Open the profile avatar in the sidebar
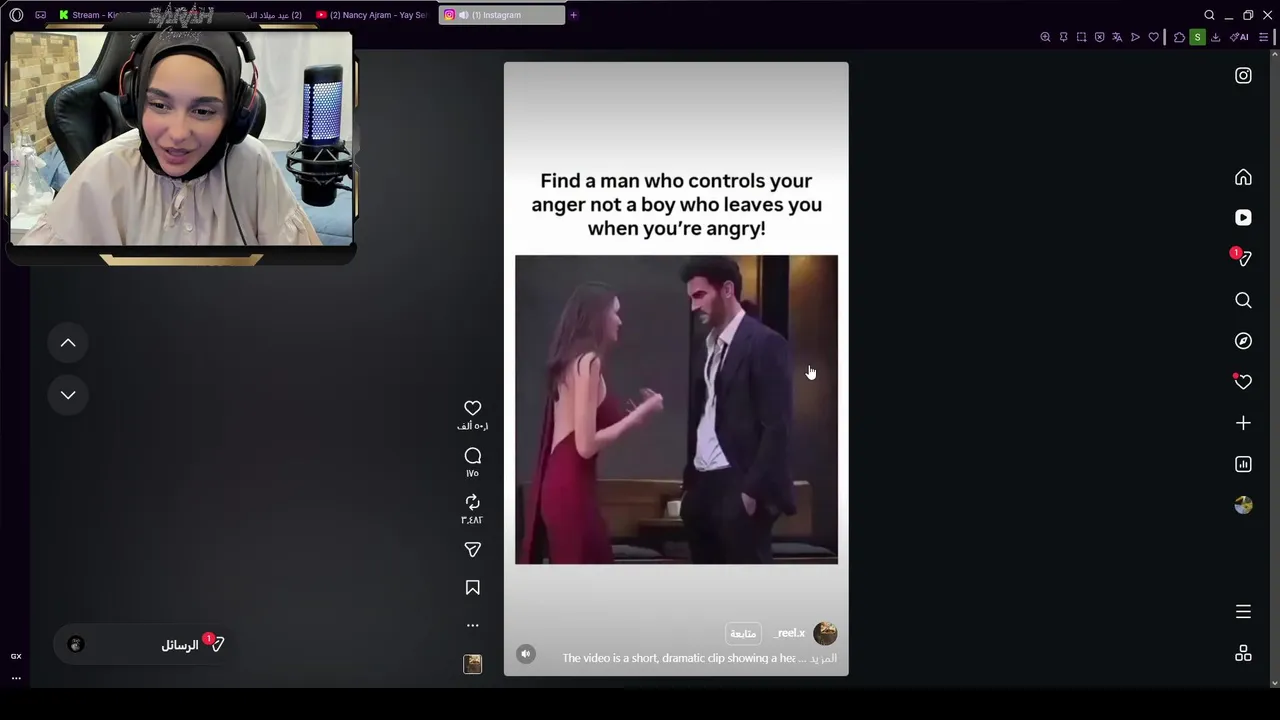Screen dimensions: 1280x720 [x=1243, y=505]
